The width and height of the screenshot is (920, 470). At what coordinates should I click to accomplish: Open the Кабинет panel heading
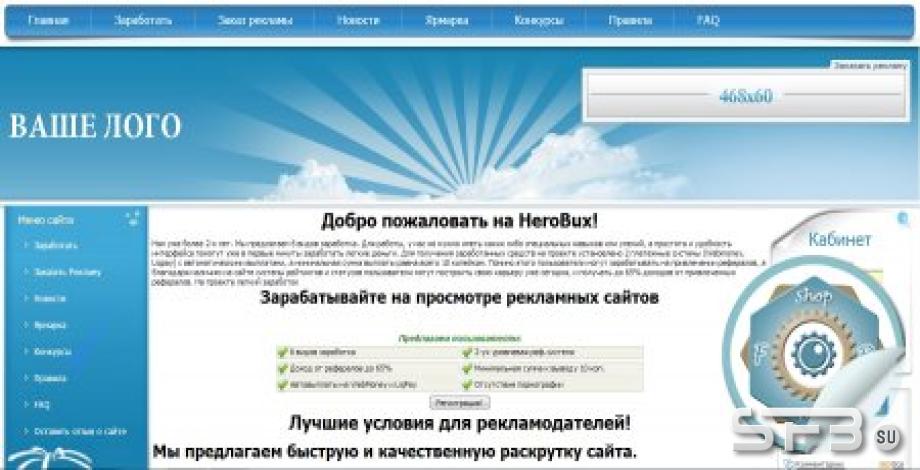(x=840, y=239)
